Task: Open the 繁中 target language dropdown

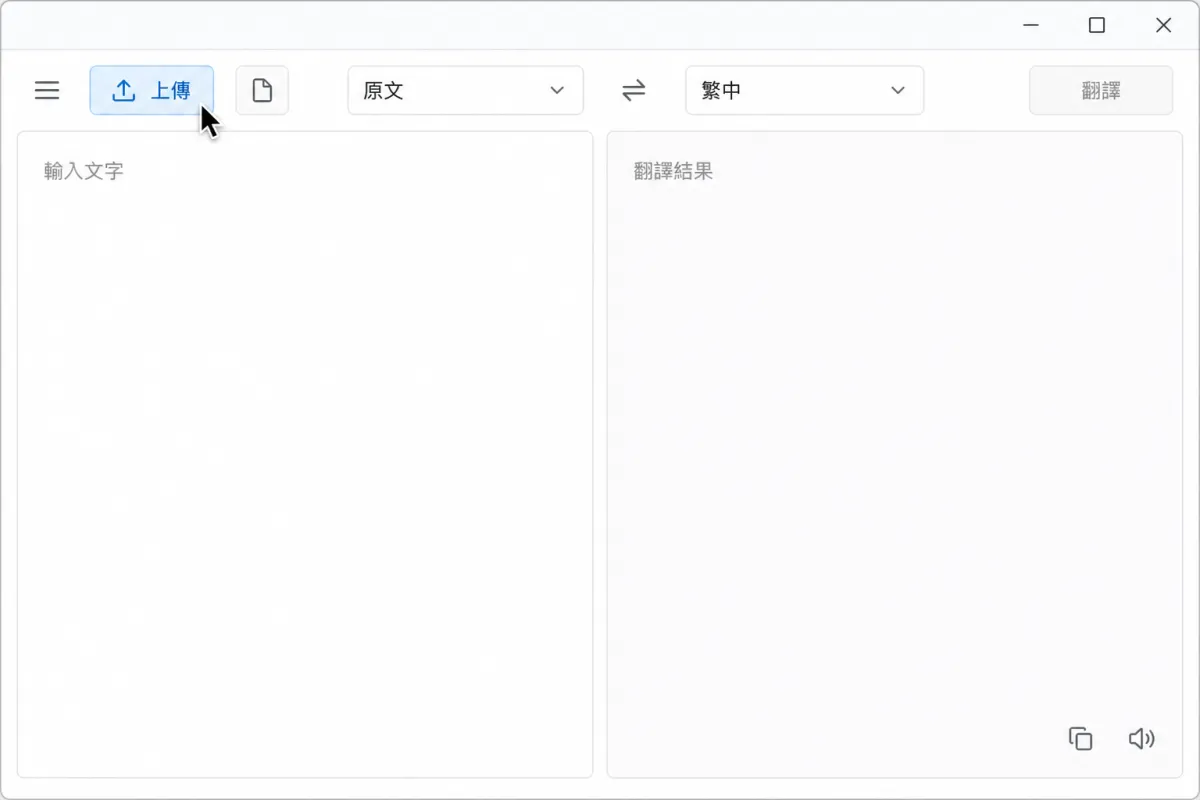Action: (804, 90)
